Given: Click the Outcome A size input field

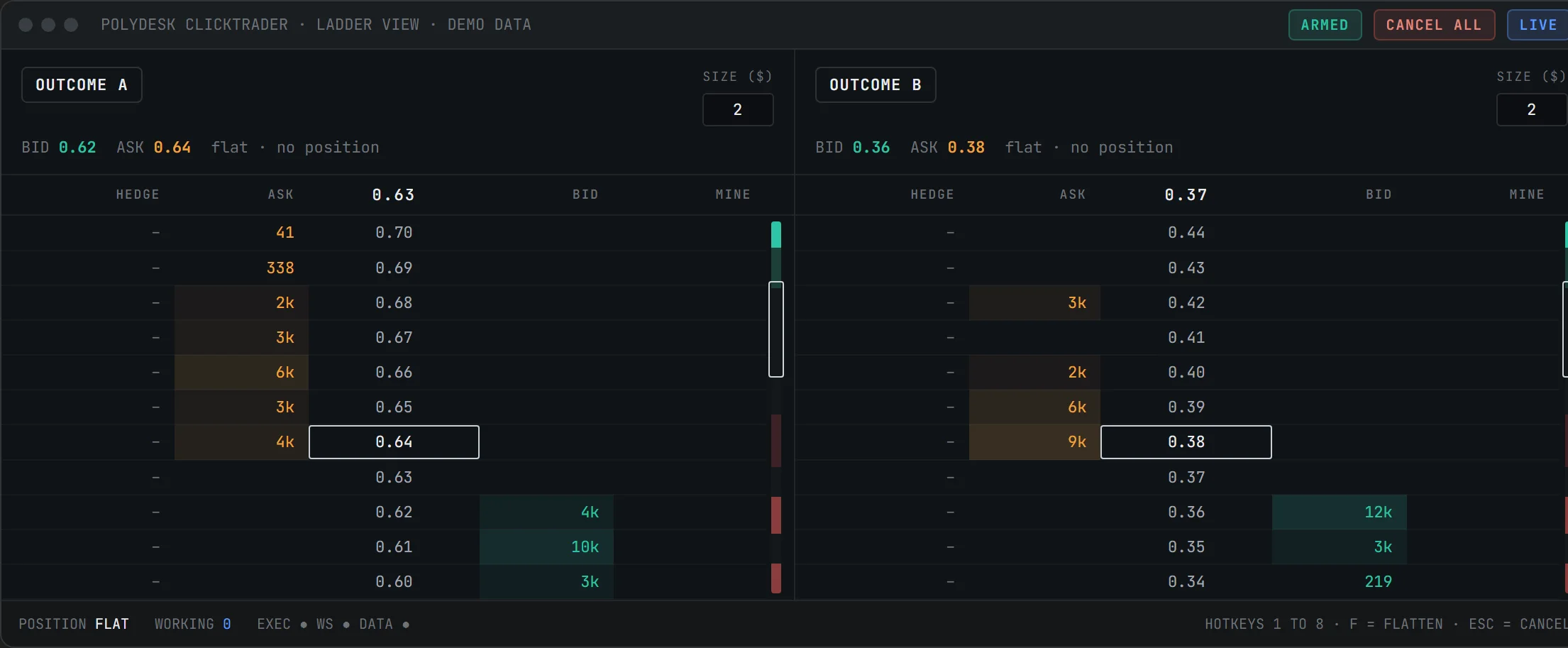Looking at the screenshot, I should pos(738,110).
